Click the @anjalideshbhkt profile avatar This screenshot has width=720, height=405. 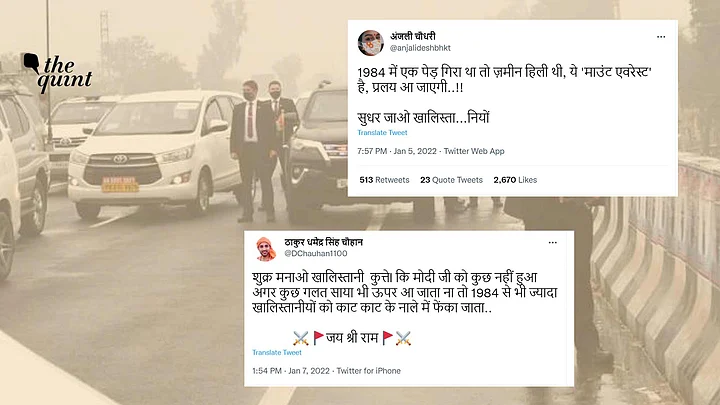(x=371, y=43)
